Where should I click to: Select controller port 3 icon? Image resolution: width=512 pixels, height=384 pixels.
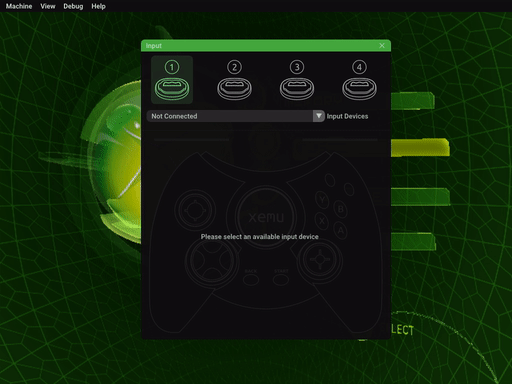pyautogui.click(x=297, y=80)
